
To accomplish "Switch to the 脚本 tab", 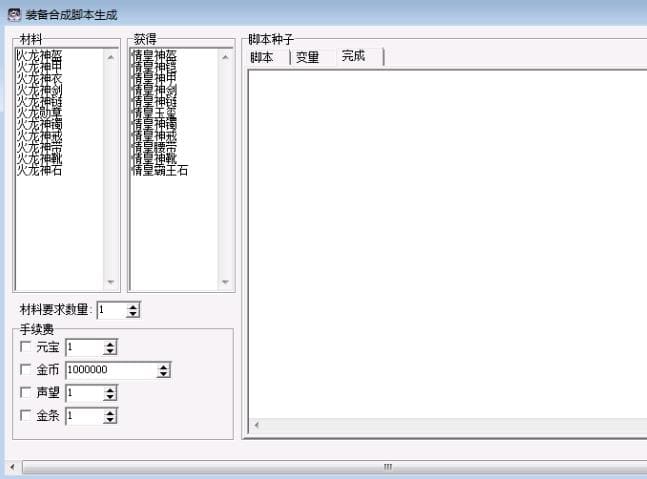I will coord(262,57).
